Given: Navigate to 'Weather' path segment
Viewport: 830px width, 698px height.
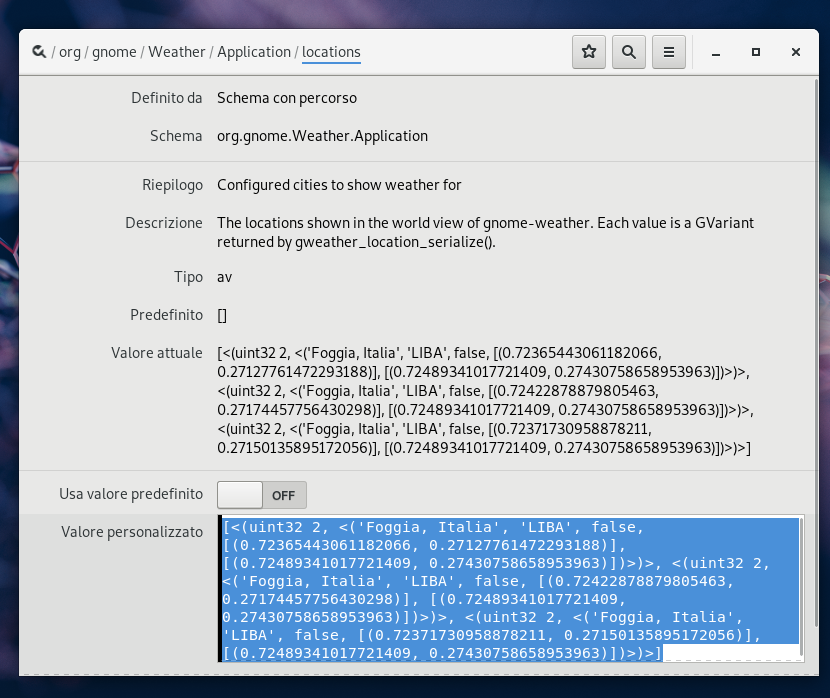Looking at the screenshot, I should [176, 52].
